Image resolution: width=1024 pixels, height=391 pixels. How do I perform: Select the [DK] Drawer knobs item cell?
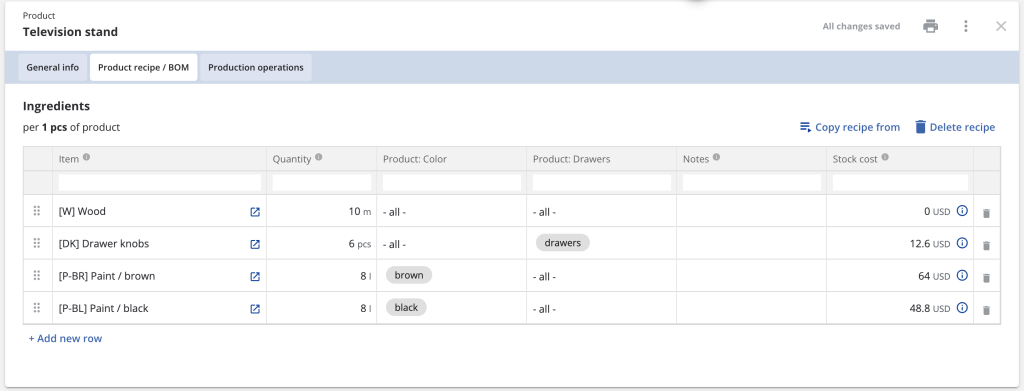pos(159,243)
